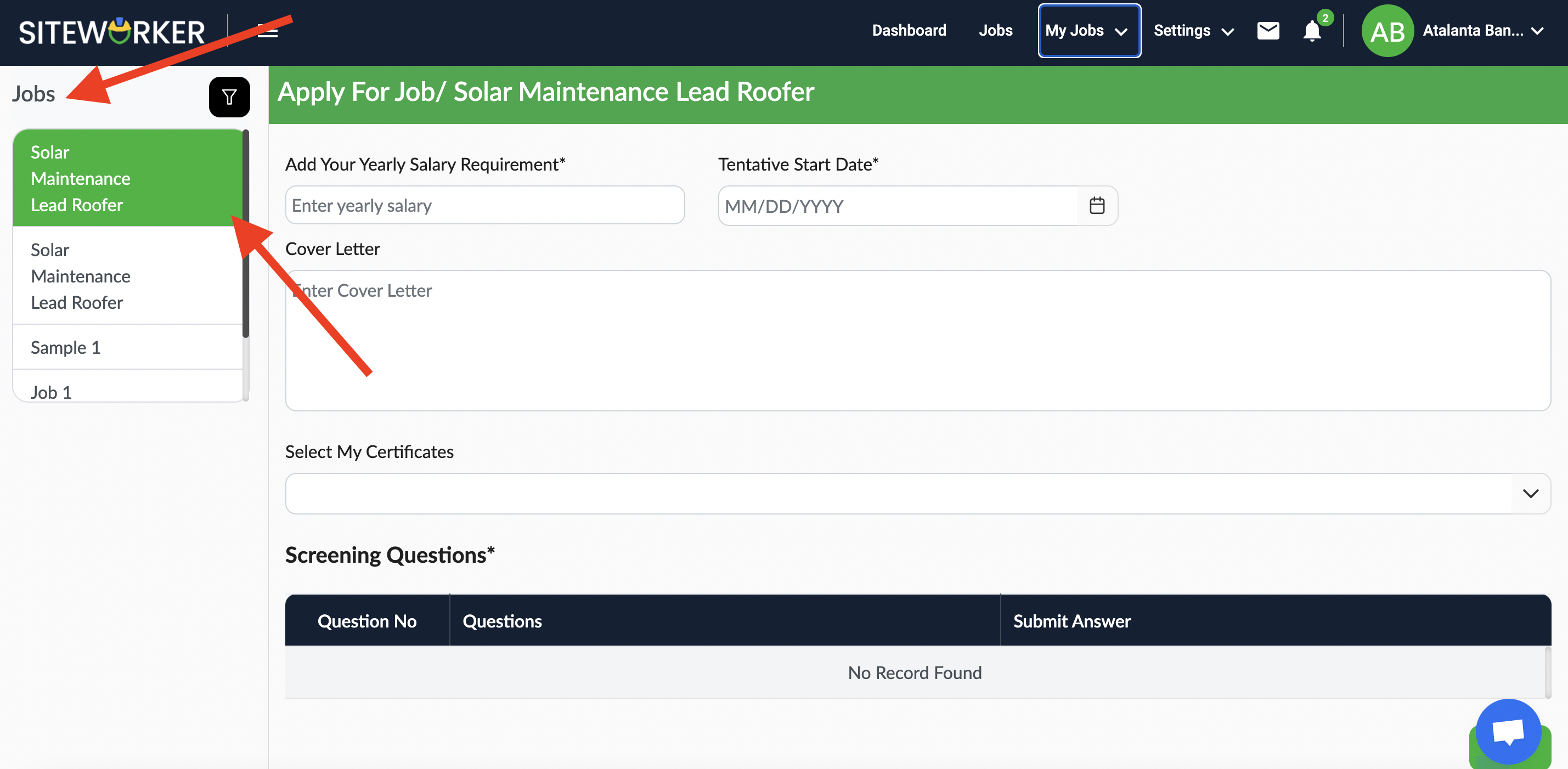Click the Screening Questions heading
This screenshot has width=1568, height=769.
[390, 555]
